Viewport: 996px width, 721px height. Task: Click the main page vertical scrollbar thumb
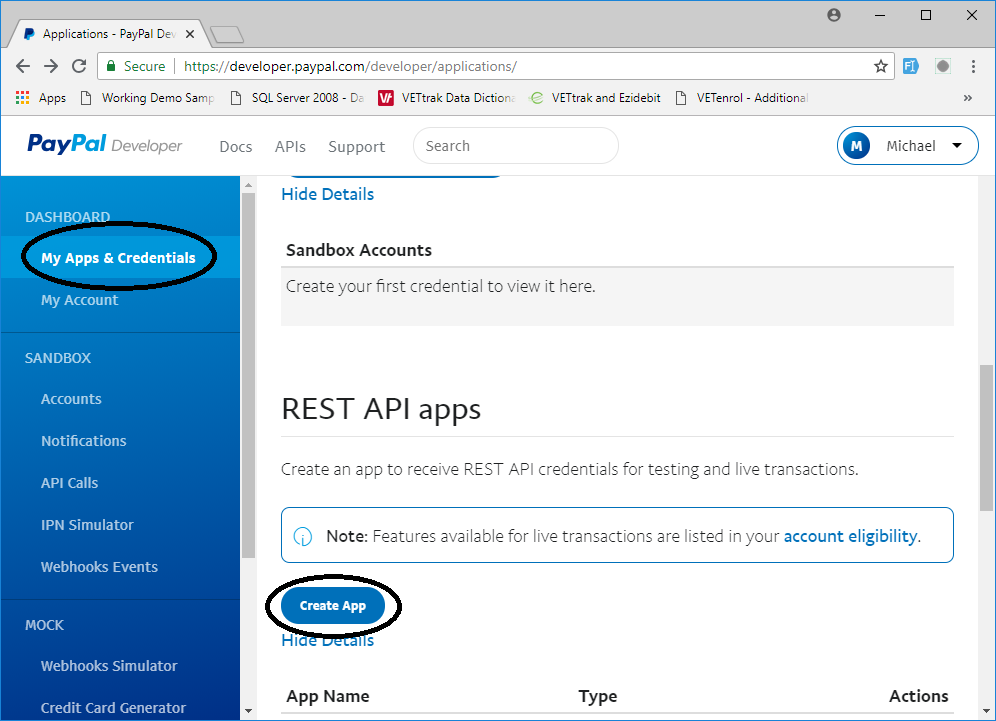tap(986, 437)
